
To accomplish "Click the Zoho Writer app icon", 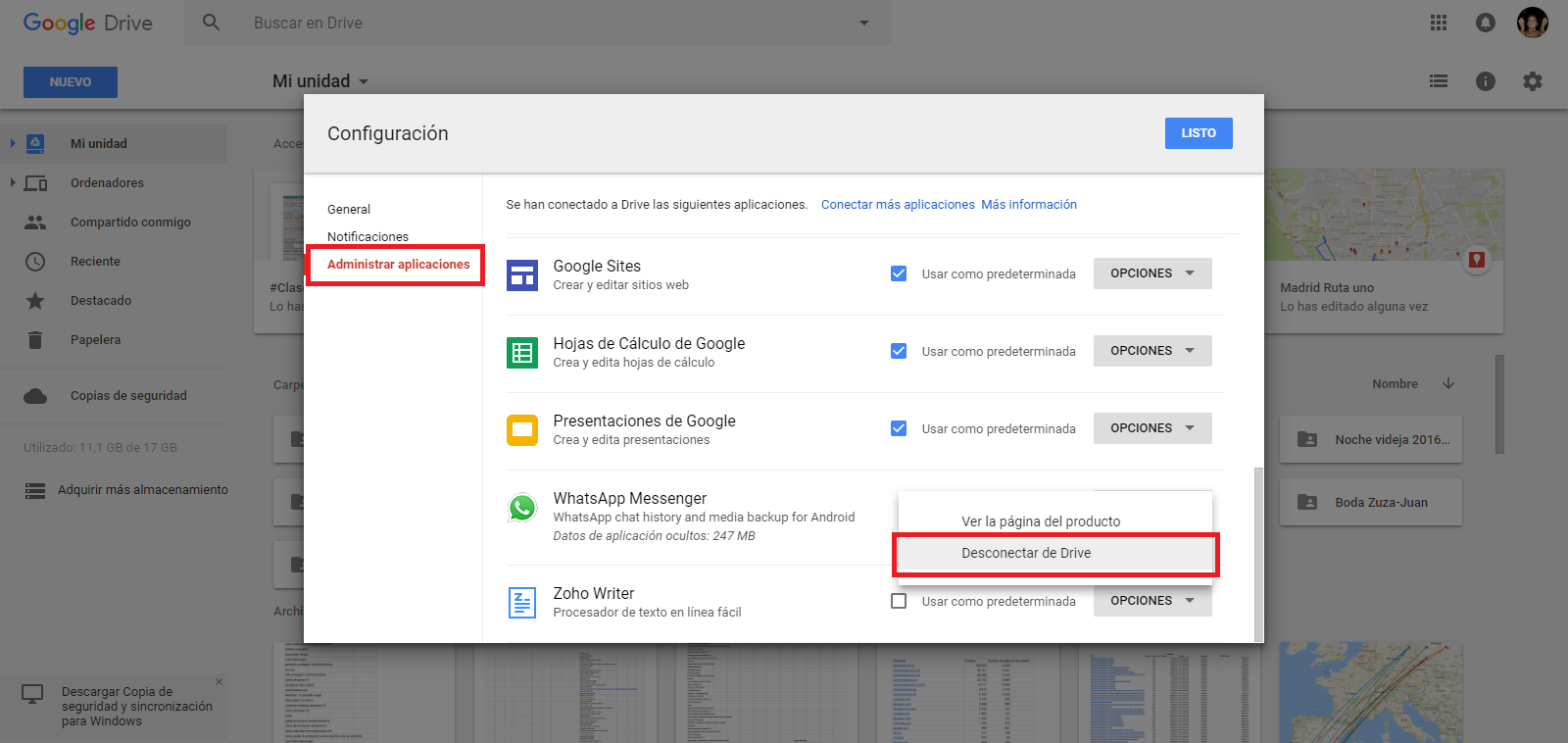I will [522, 603].
